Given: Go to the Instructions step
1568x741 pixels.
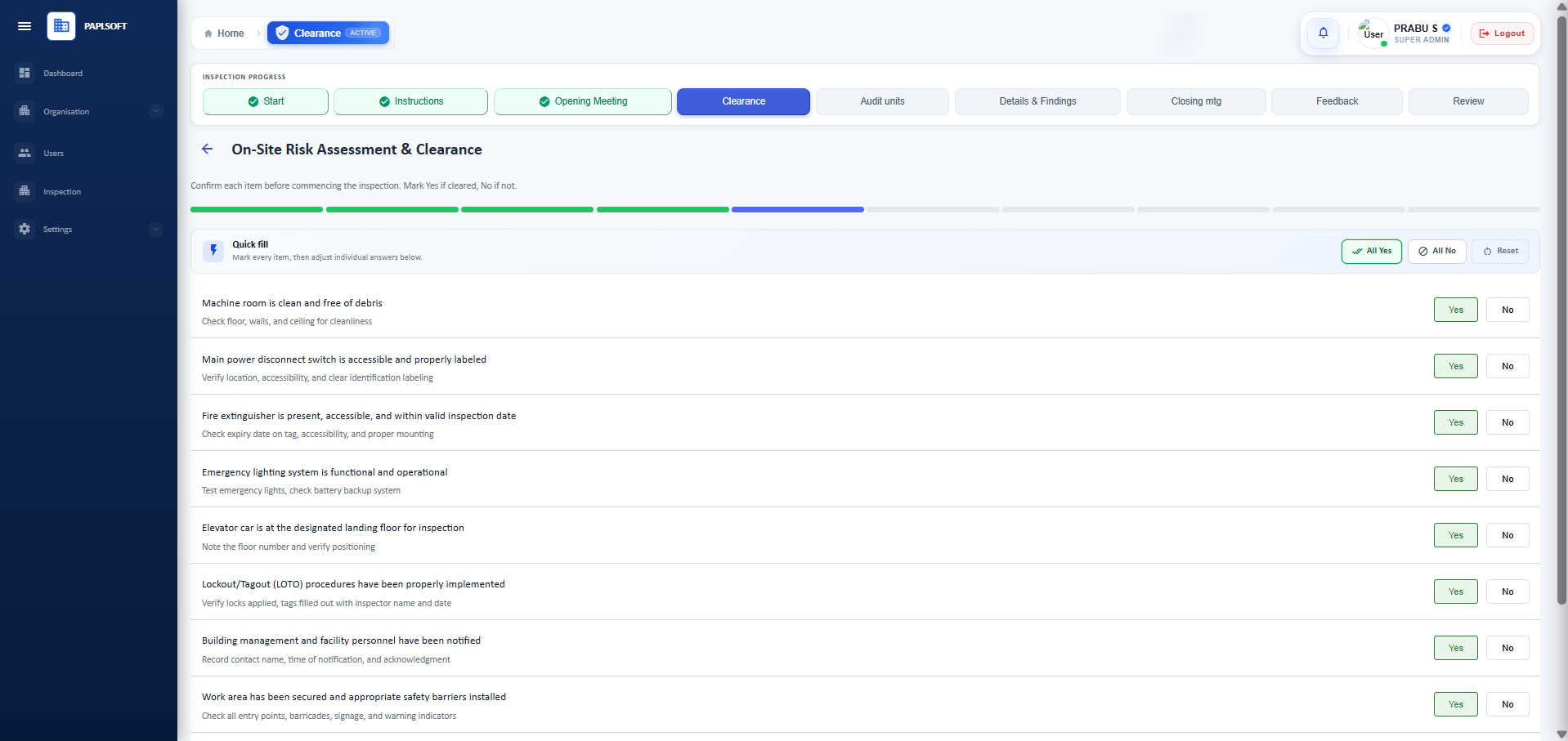Looking at the screenshot, I should coord(410,101).
